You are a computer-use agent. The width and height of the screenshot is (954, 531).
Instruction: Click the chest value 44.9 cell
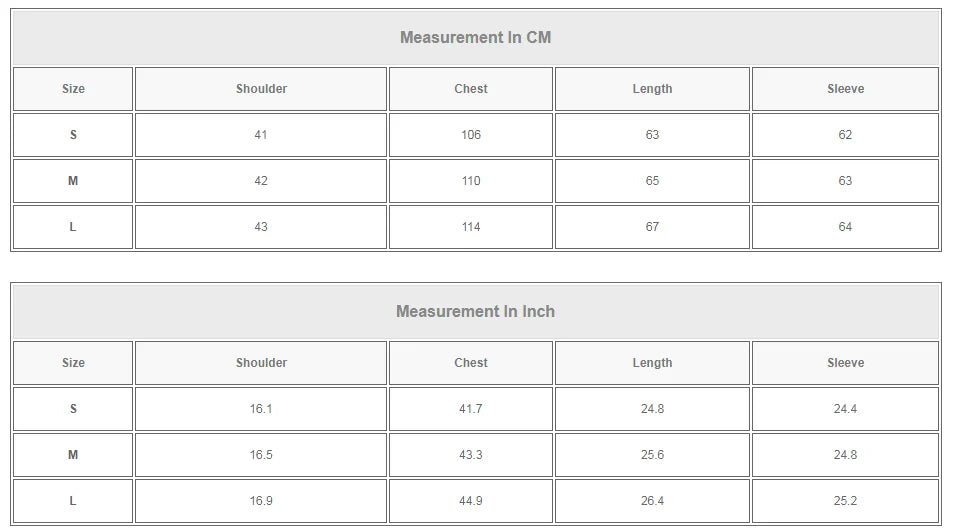tap(471, 501)
